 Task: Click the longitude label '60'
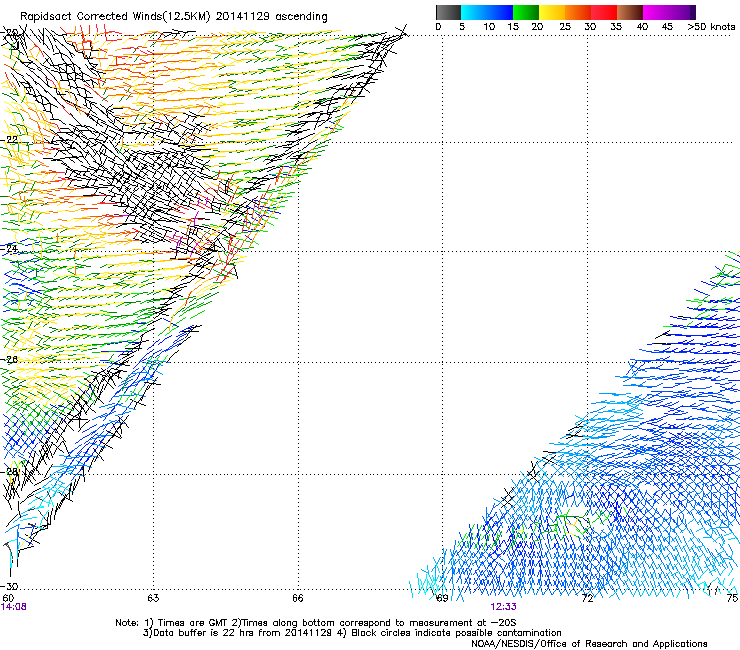click(8, 598)
